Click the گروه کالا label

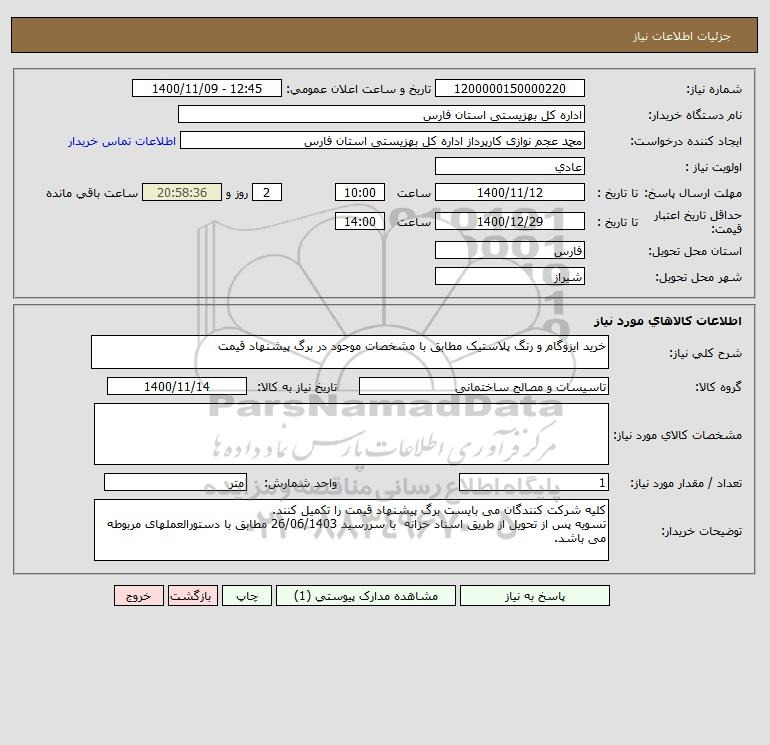click(718, 387)
